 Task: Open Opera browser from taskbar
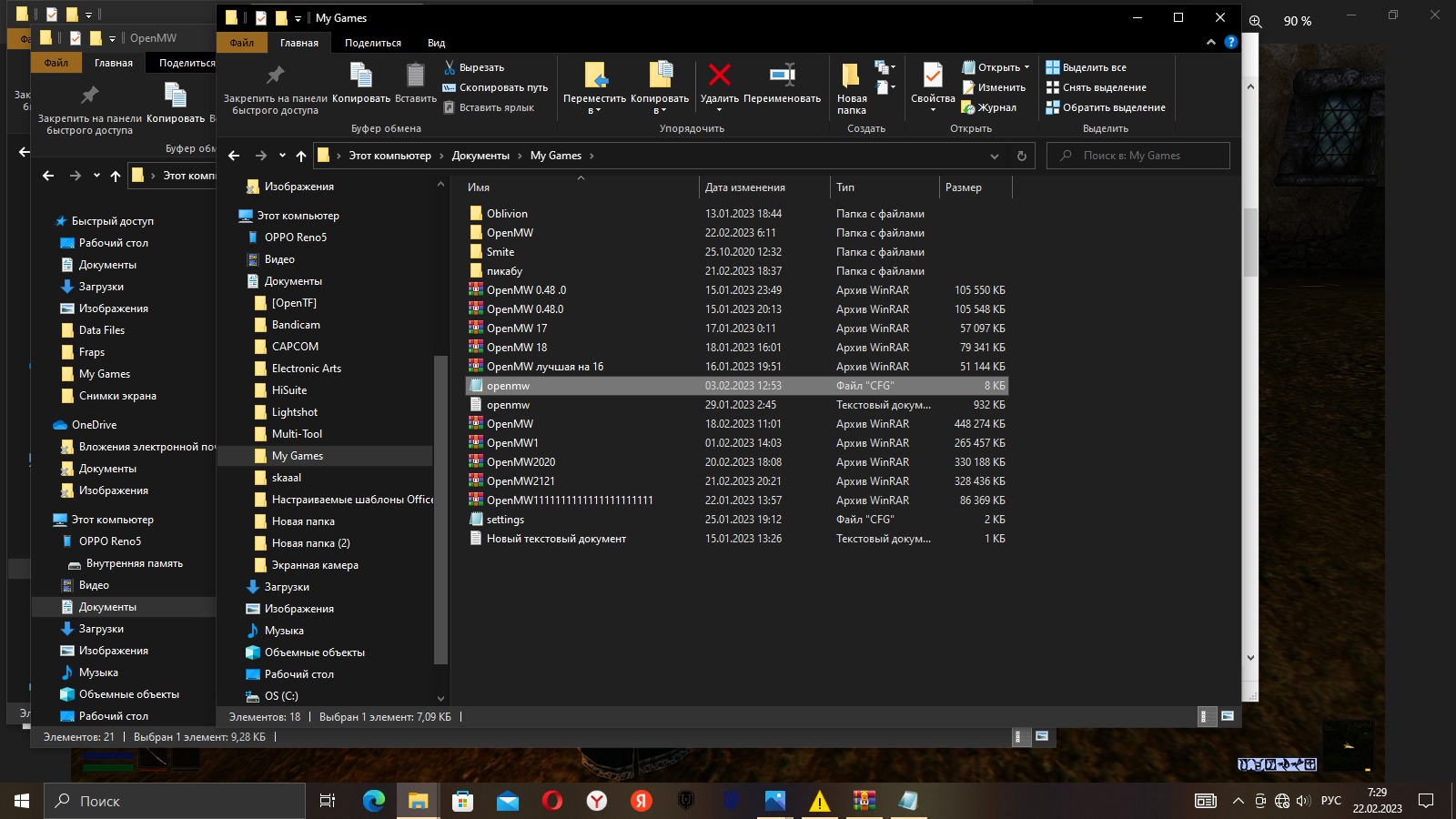tap(551, 801)
